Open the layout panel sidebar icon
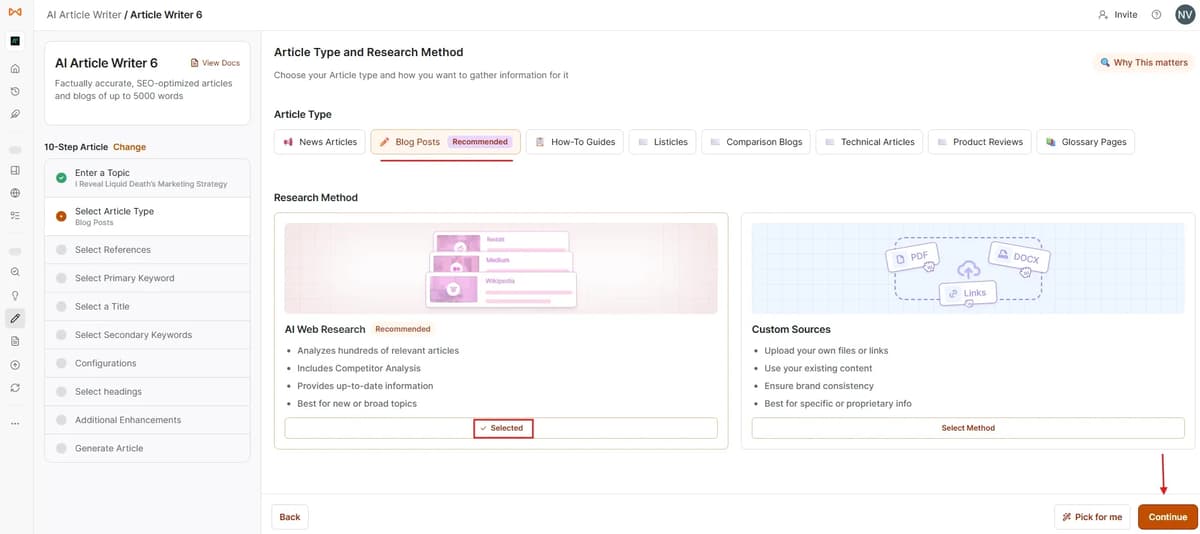The width and height of the screenshot is (1200, 534). pos(15,171)
